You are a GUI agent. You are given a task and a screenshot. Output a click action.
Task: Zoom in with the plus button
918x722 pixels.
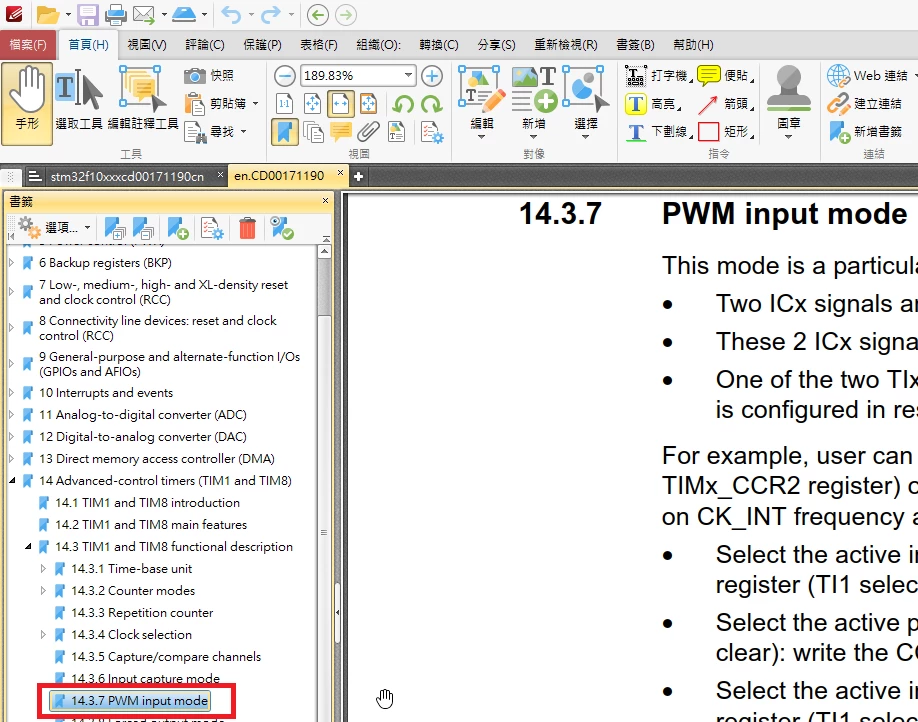point(432,76)
